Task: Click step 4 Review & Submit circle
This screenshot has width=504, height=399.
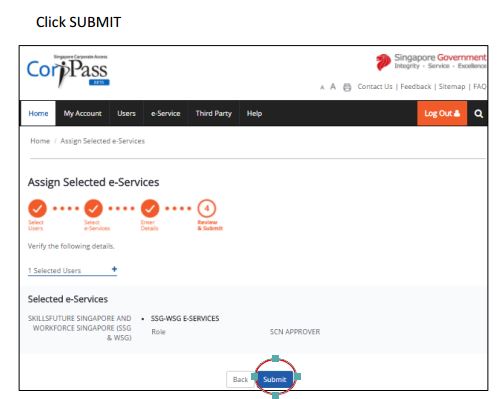Action: (207, 208)
